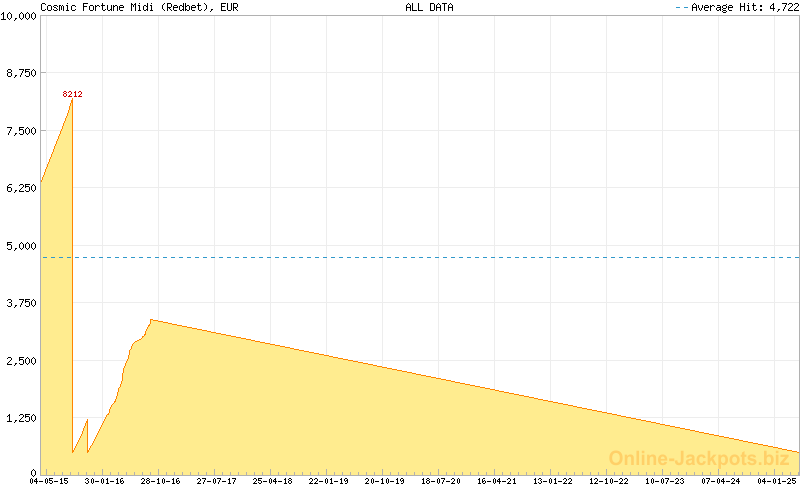Click the 5,000 y-axis label
Screen dimensions: 800x490
point(22,246)
